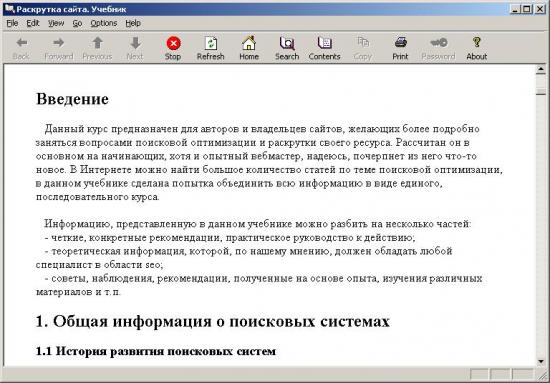Image resolution: width=550 pixels, height=383 pixels.
Task: Go to Previous topic arrow
Action: [x=97, y=43]
